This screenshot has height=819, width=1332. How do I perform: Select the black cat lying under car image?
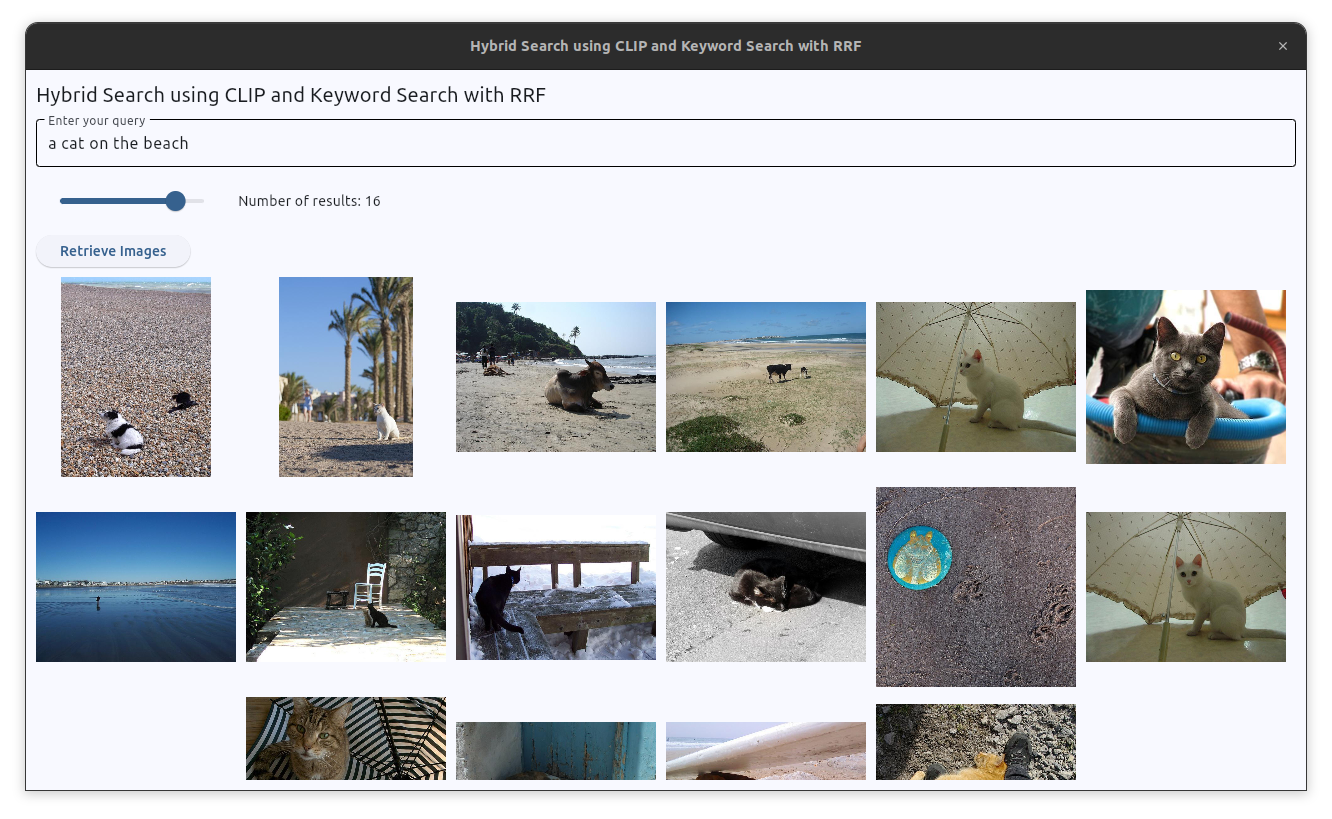(766, 587)
